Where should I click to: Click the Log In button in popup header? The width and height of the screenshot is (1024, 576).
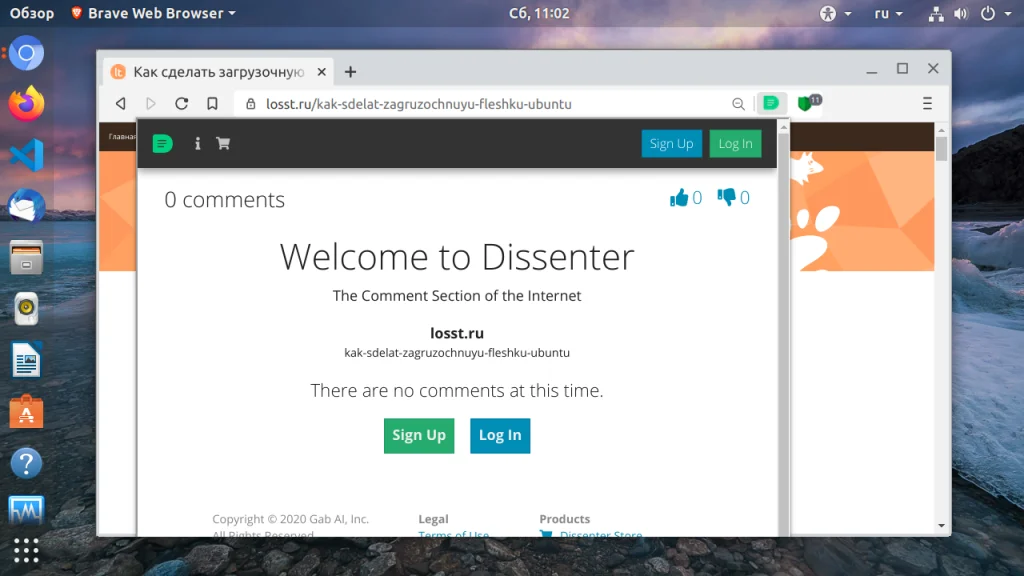[735, 144]
